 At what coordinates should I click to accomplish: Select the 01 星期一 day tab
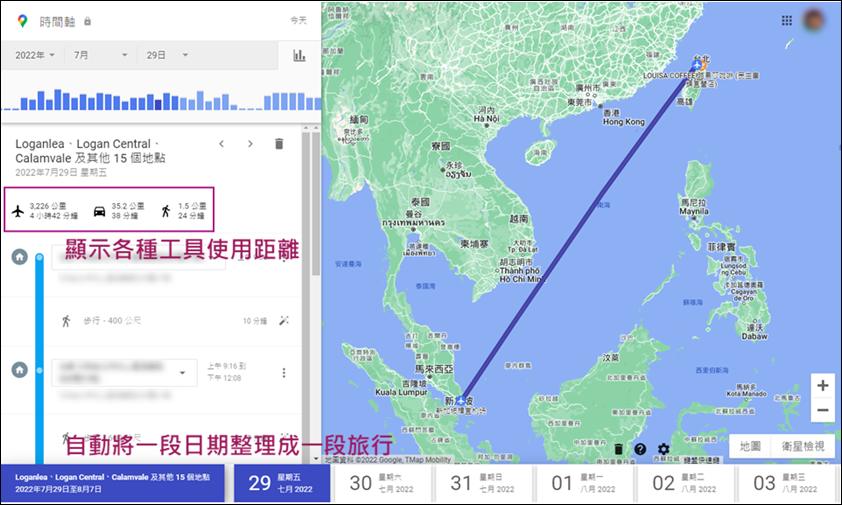584,483
